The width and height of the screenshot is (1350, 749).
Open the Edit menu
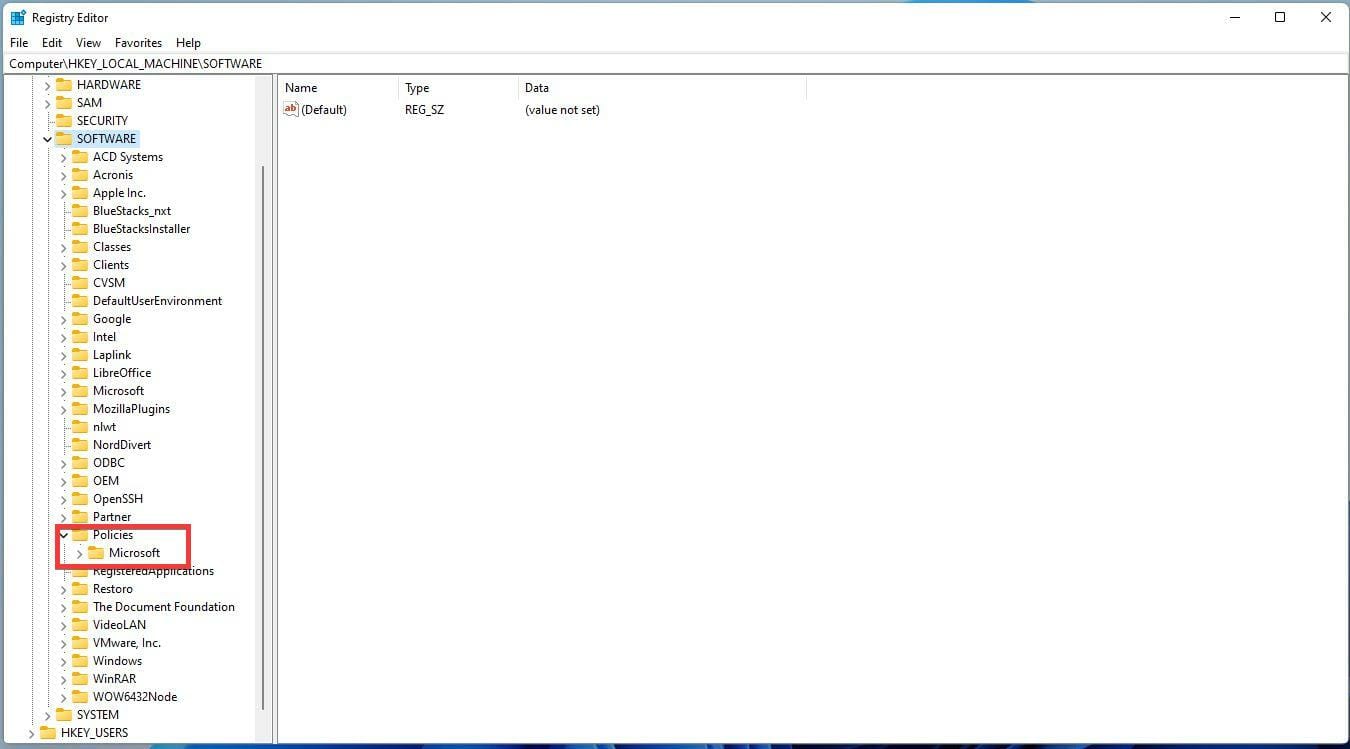52,43
